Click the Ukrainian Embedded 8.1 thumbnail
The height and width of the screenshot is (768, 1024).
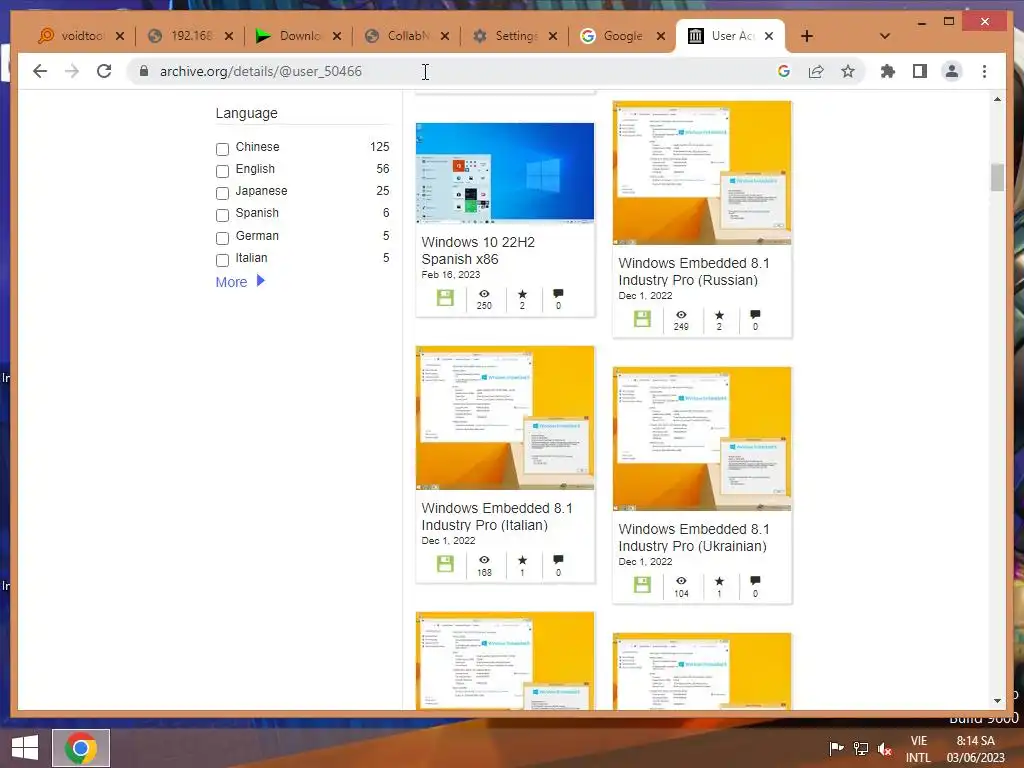tap(702, 439)
